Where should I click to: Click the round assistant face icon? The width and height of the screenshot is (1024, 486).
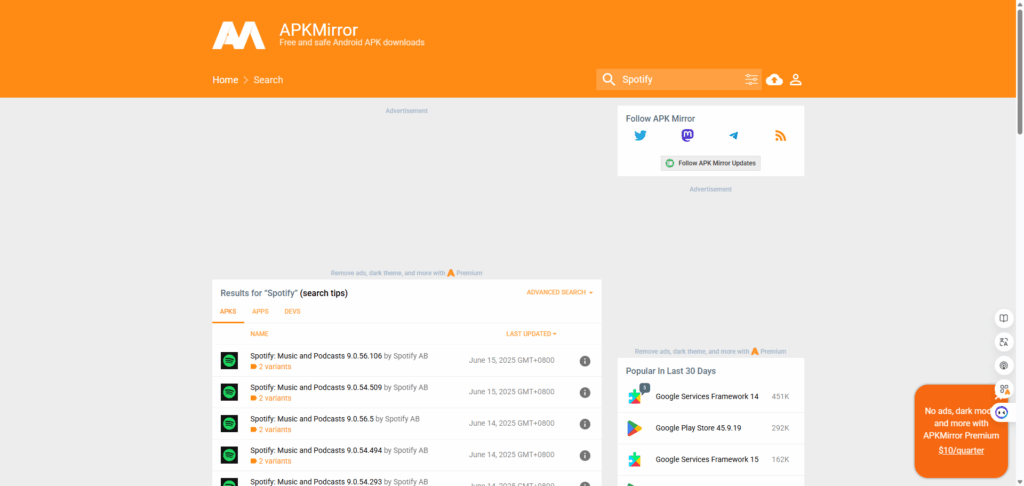(1001, 412)
